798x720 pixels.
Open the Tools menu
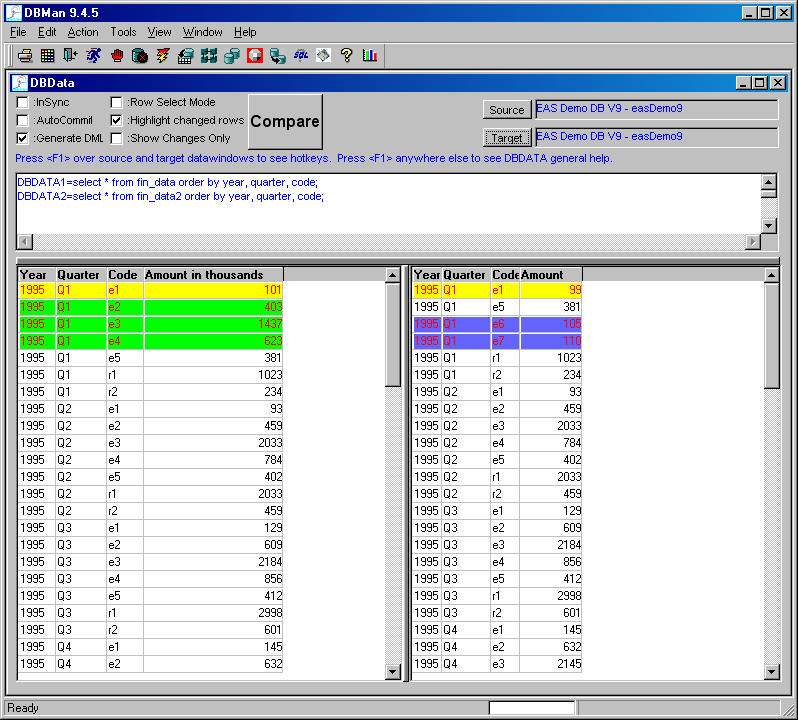tap(123, 32)
